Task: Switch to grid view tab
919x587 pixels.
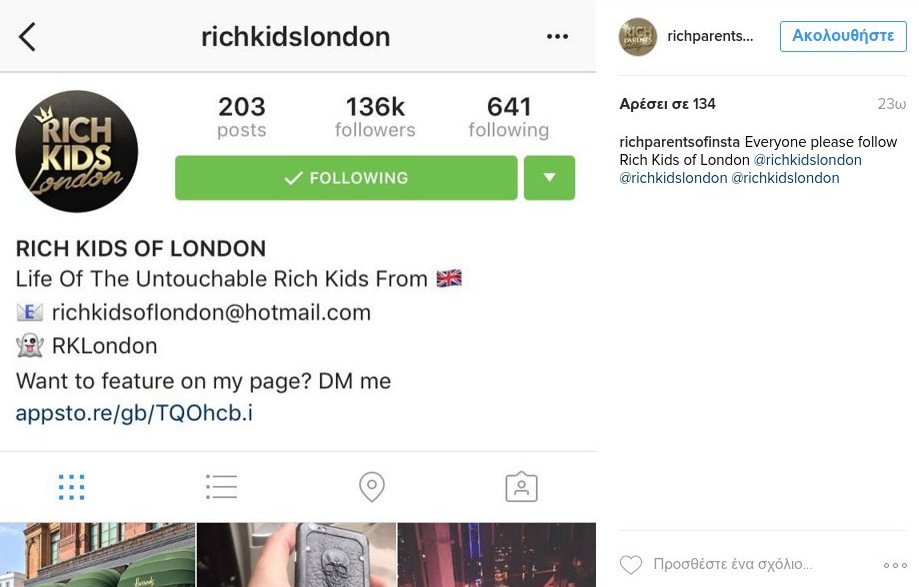Action: click(72, 487)
